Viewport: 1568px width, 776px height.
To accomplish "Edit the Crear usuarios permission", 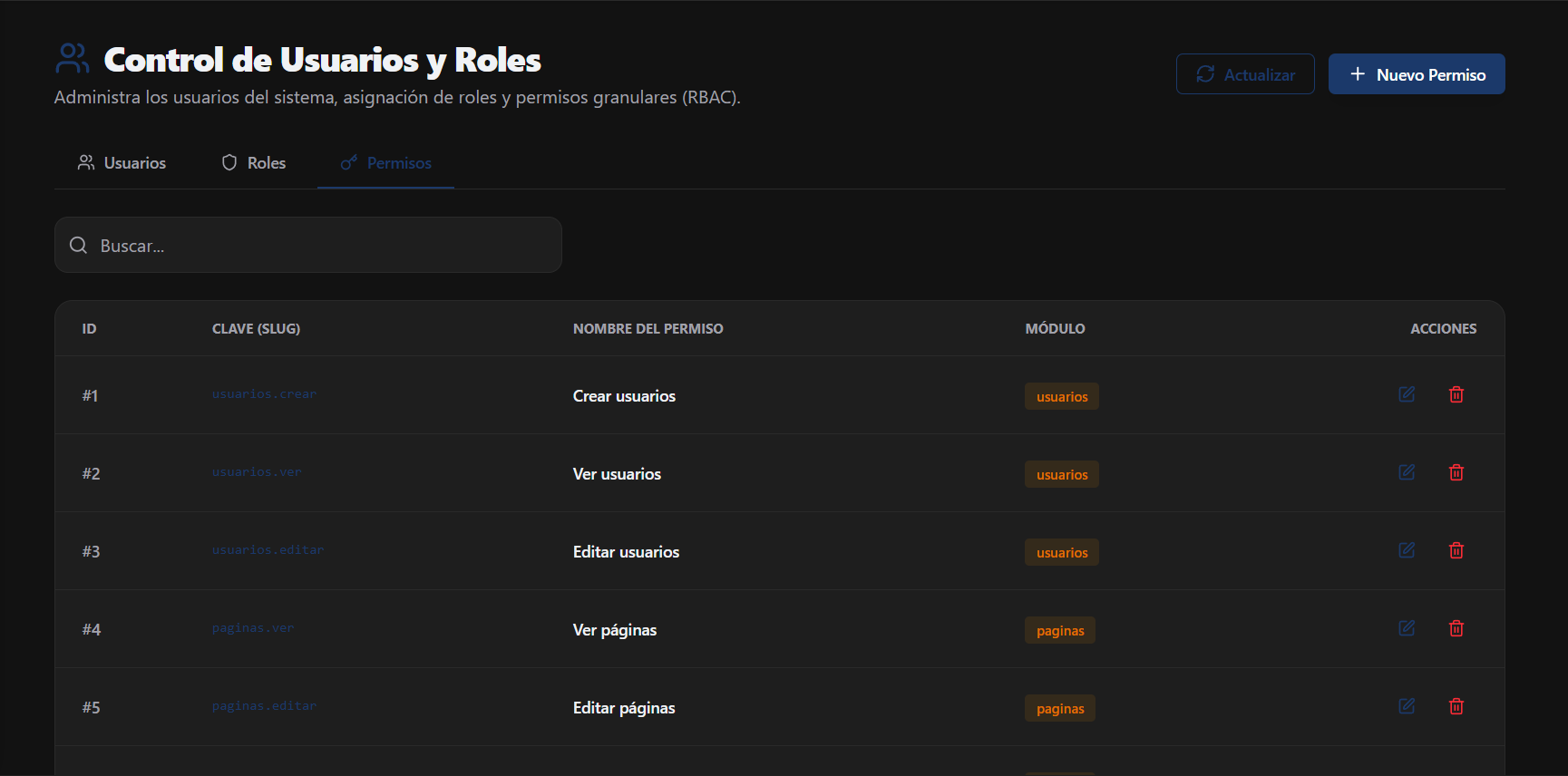I will (x=1407, y=394).
